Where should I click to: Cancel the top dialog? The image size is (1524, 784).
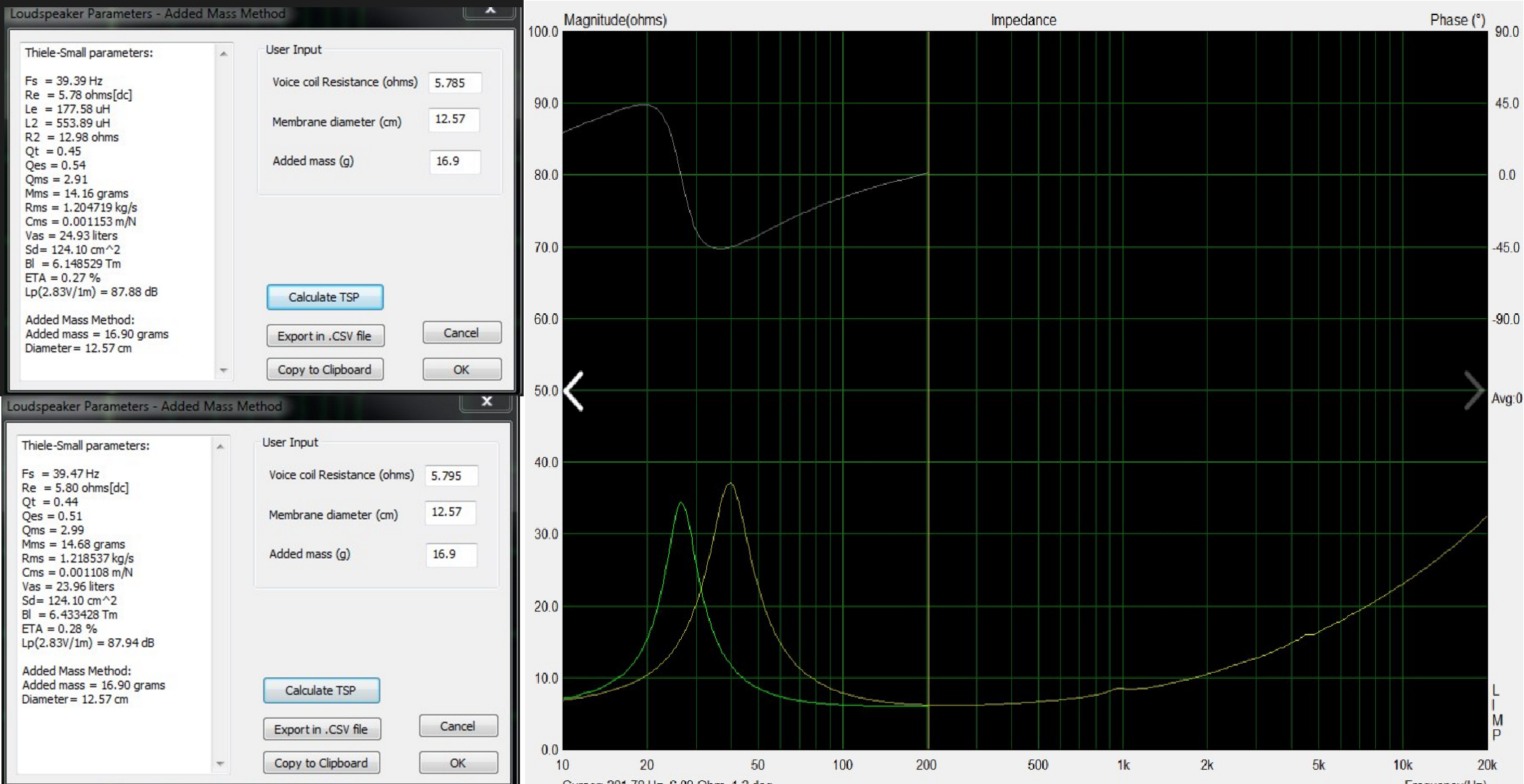click(461, 333)
